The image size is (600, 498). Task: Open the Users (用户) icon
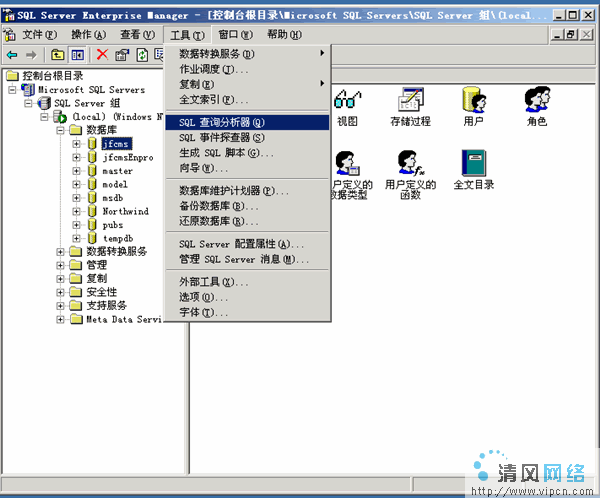(x=474, y=100)
